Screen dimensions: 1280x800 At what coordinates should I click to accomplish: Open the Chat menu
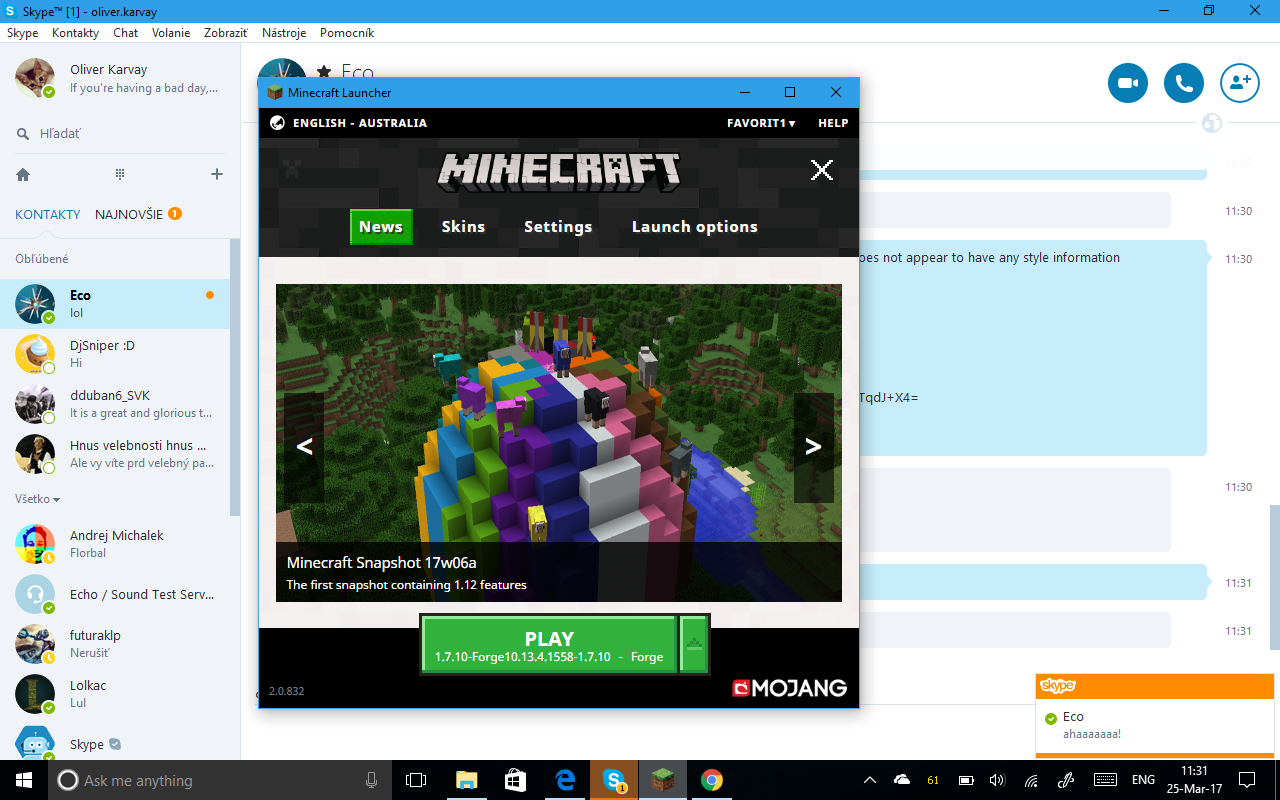coord(126,33)
